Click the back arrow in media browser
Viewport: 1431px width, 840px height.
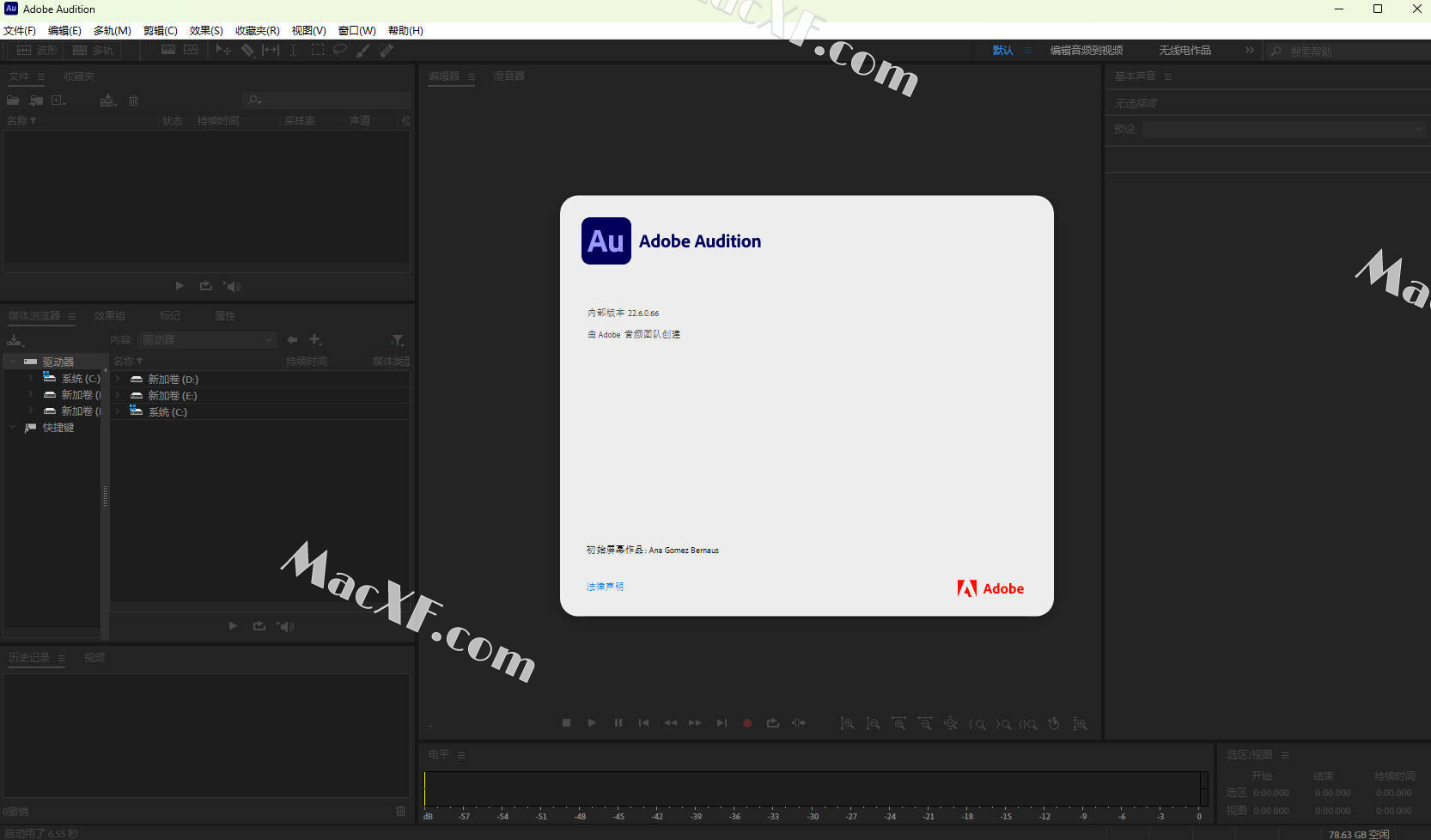(x=292, y=340)
